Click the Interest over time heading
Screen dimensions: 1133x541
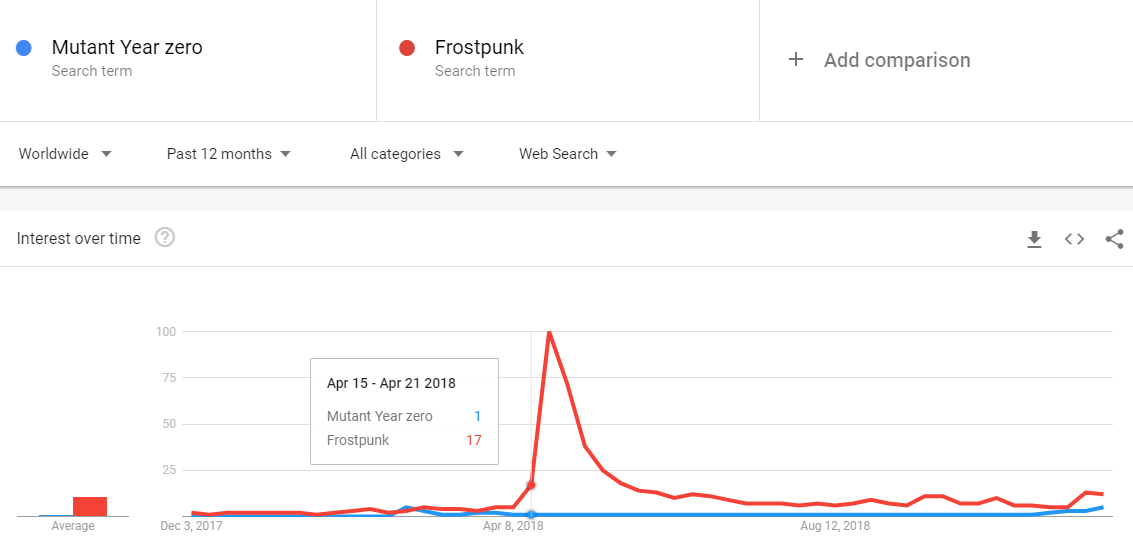pos(79,238)
